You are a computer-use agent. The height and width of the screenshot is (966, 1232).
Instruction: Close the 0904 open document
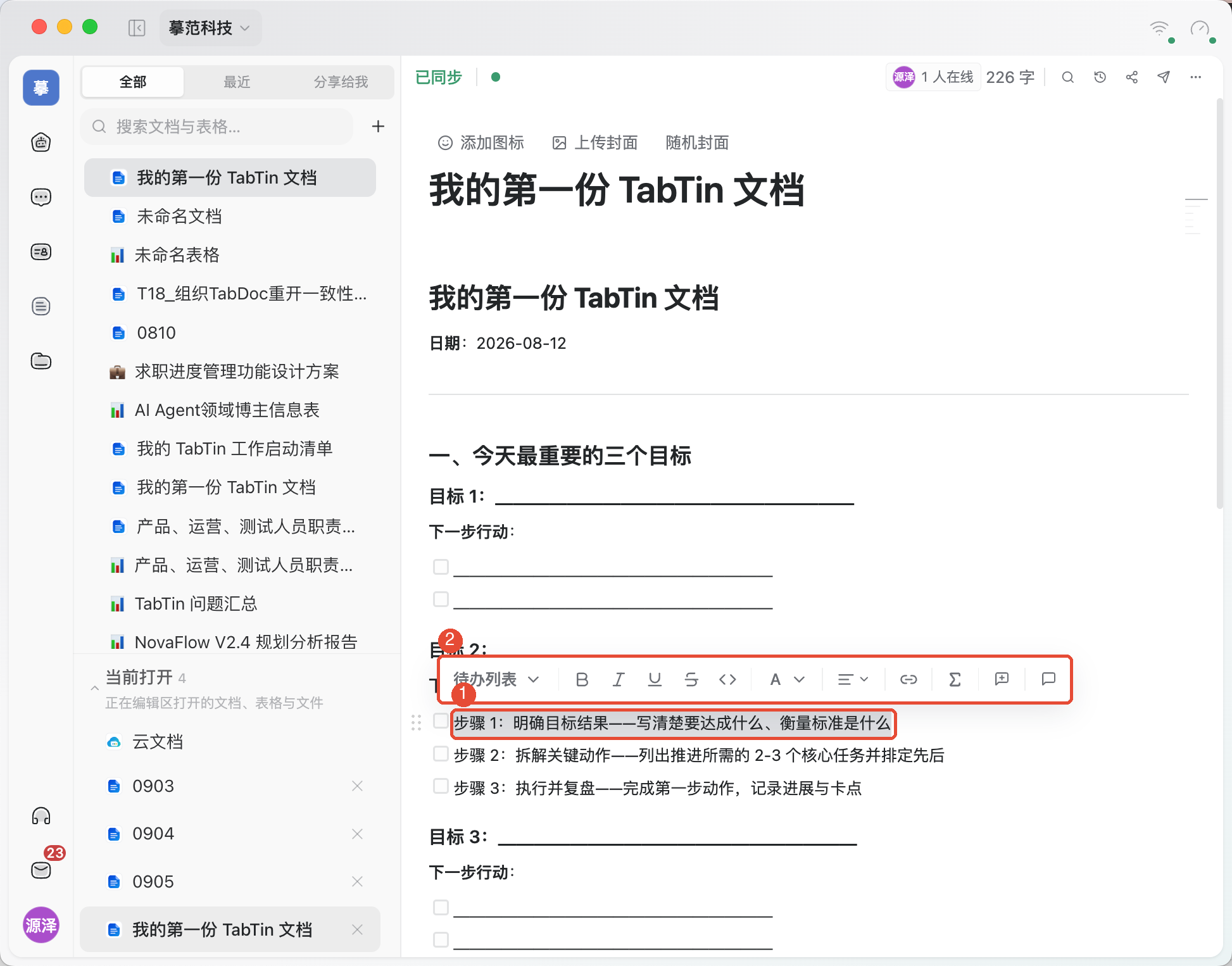[x=357, y=834]
